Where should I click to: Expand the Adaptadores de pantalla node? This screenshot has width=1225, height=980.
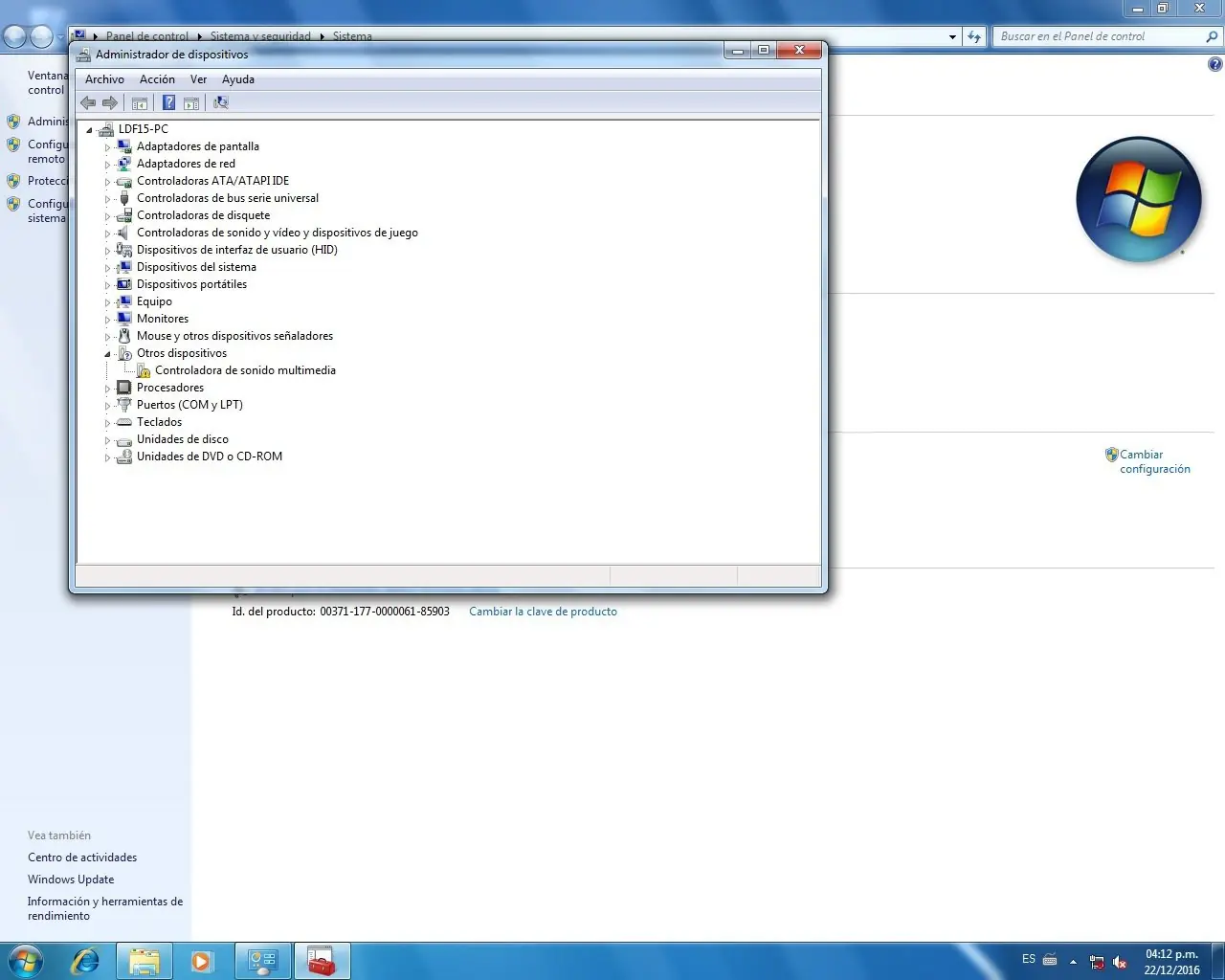(109, 146)
